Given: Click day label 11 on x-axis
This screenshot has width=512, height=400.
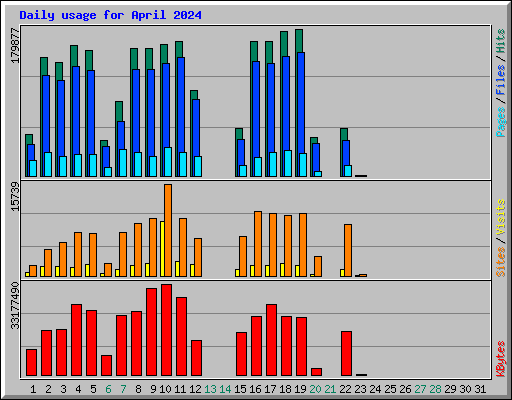Looking at the screenshot, I should [180, 389].
